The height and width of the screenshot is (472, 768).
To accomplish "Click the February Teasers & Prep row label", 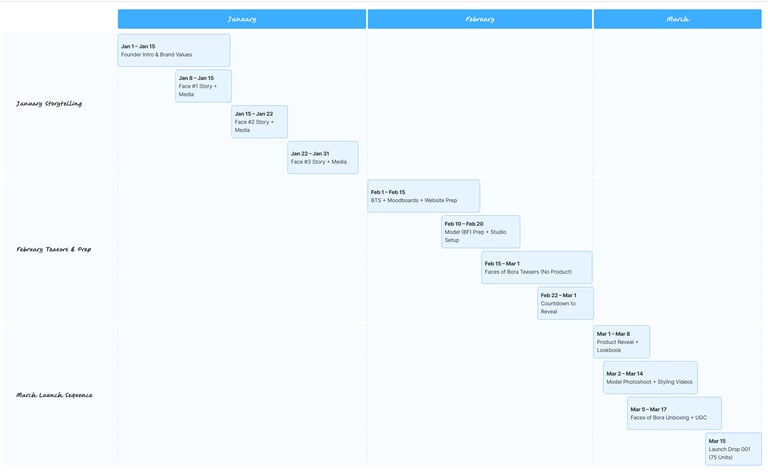I will [54, 249].
